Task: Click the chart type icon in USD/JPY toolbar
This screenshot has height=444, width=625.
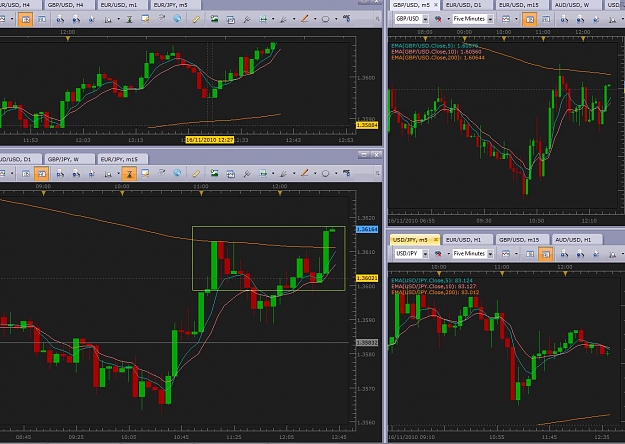Action: click(x=506, y=254)
